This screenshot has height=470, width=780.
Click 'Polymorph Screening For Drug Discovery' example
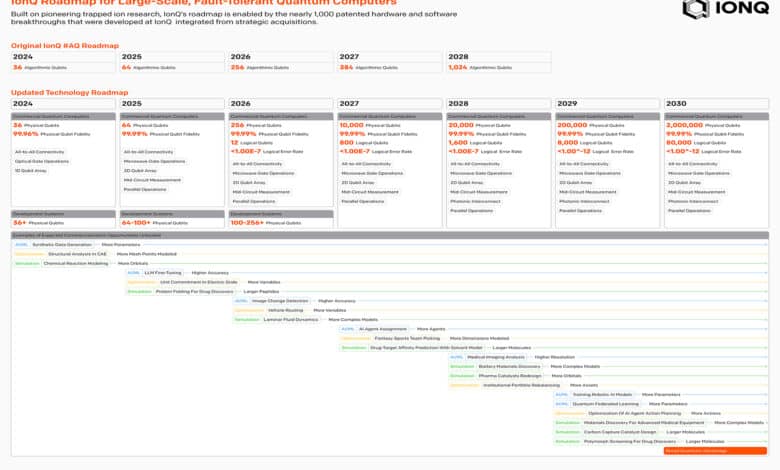point(630,442)
